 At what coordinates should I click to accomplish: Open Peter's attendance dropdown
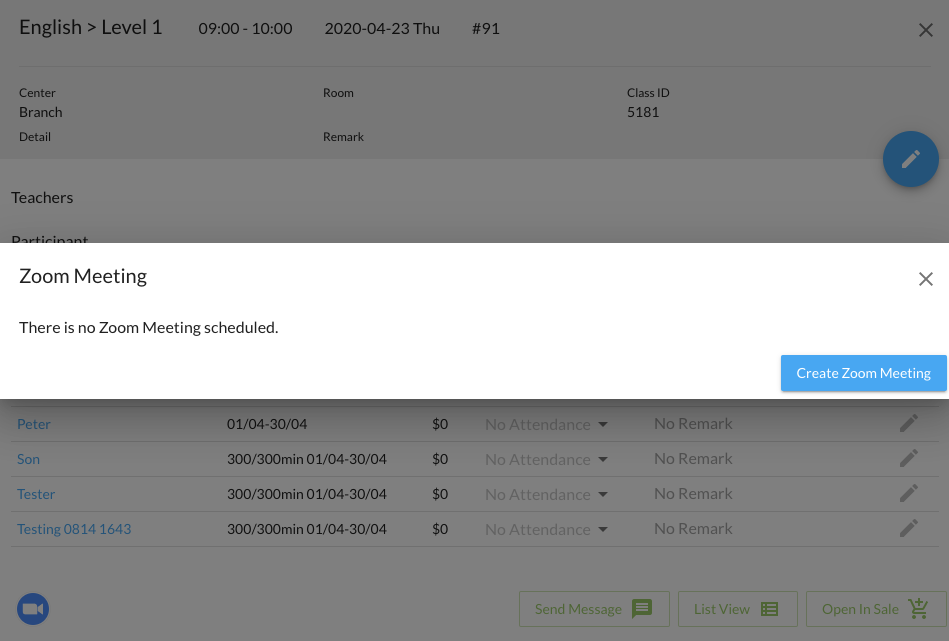[x=547, y=424]
